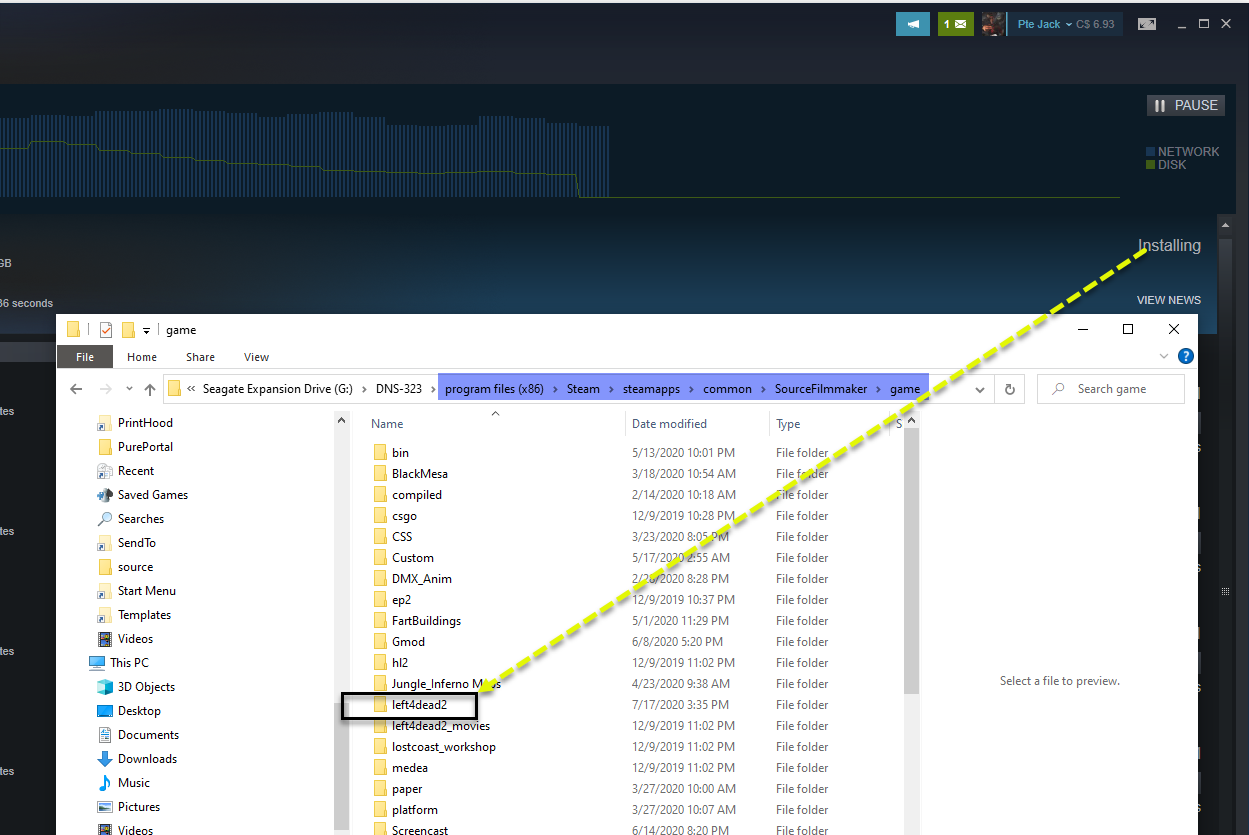Select the FartBuildings folder

point(426,621)
